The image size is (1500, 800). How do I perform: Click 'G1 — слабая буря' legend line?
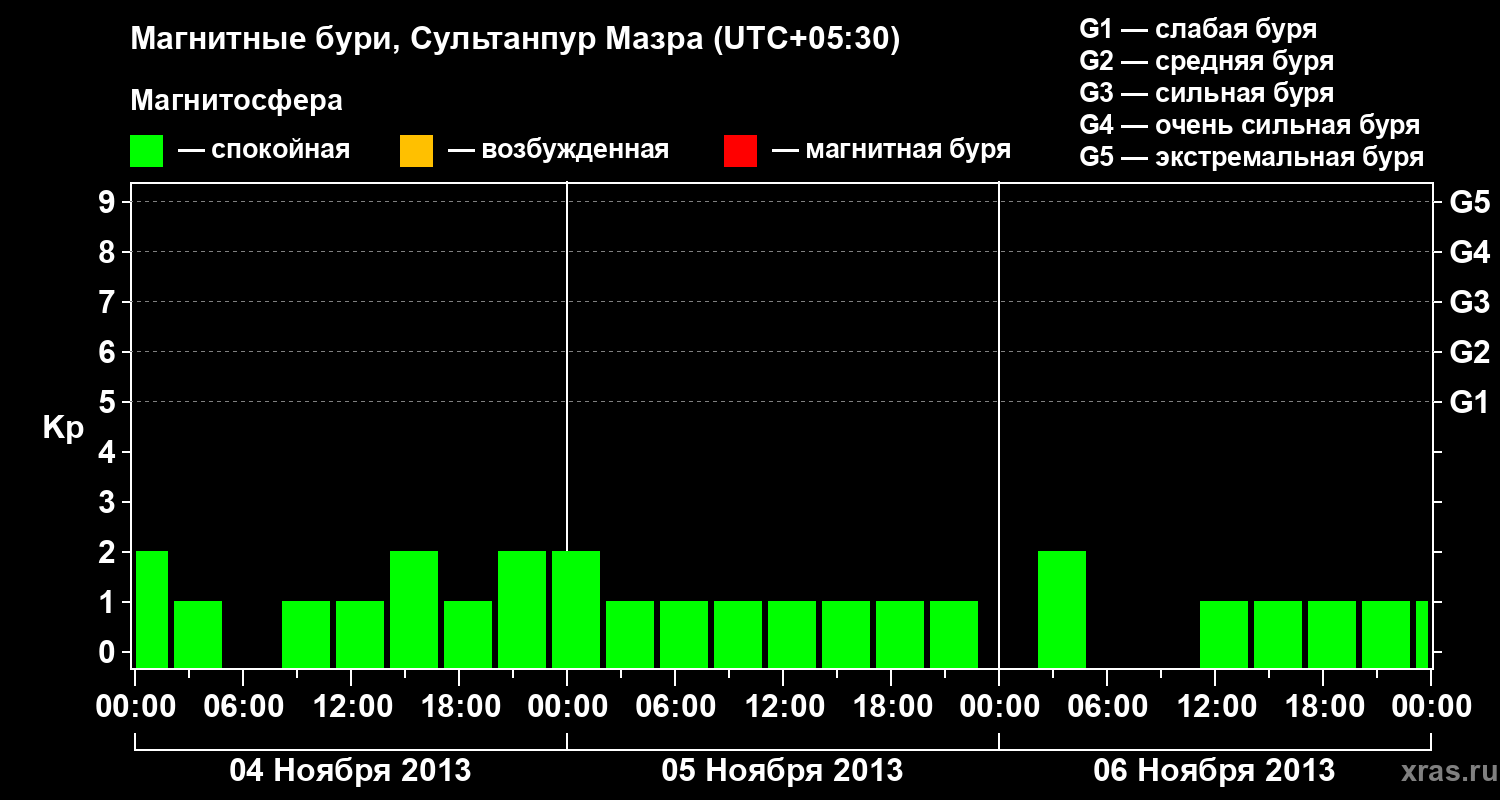pos(1198,29)
